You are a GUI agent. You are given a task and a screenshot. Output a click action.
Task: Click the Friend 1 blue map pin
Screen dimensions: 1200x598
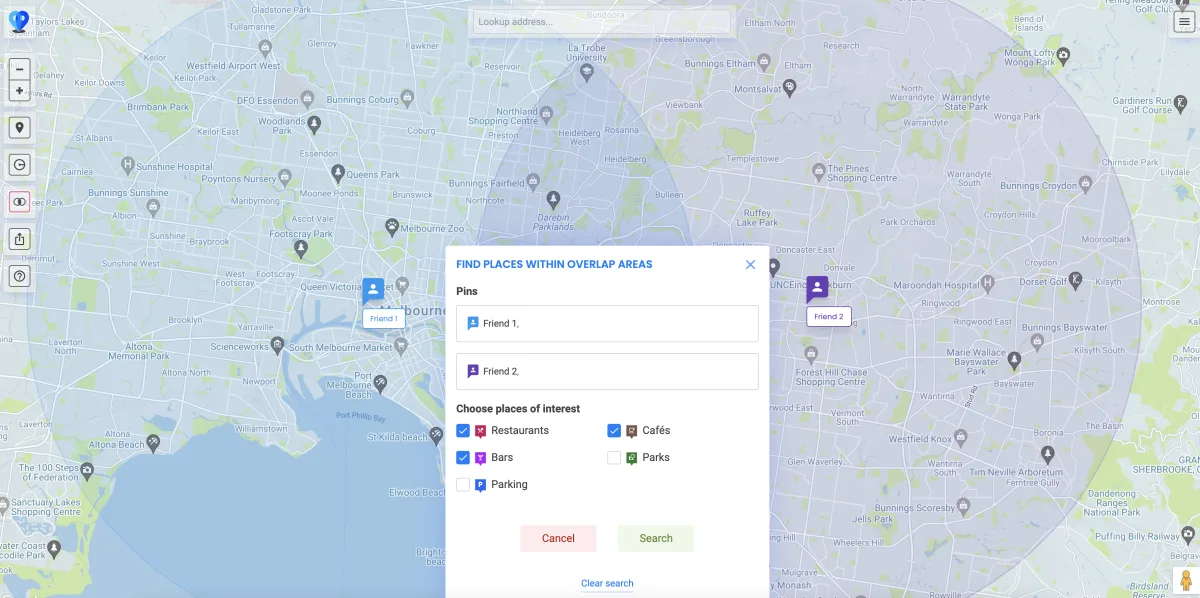click(373, 291)
